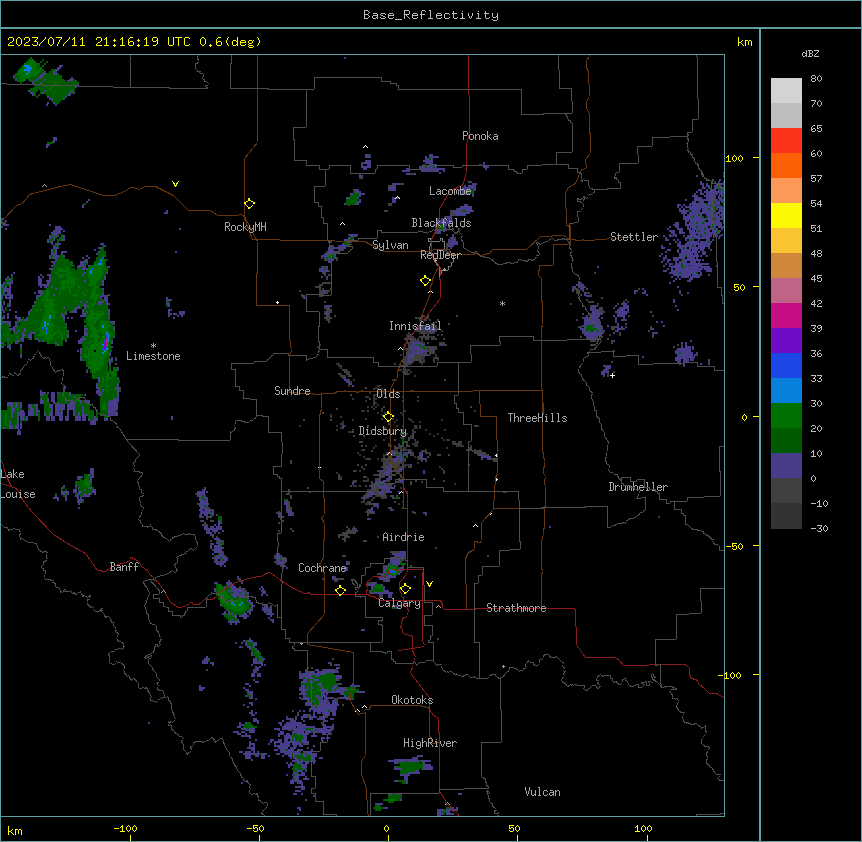The height and width of the screenshot is (842, 862).
Task: Click the Blackfalds label
Action: click(x=441, y=223)
